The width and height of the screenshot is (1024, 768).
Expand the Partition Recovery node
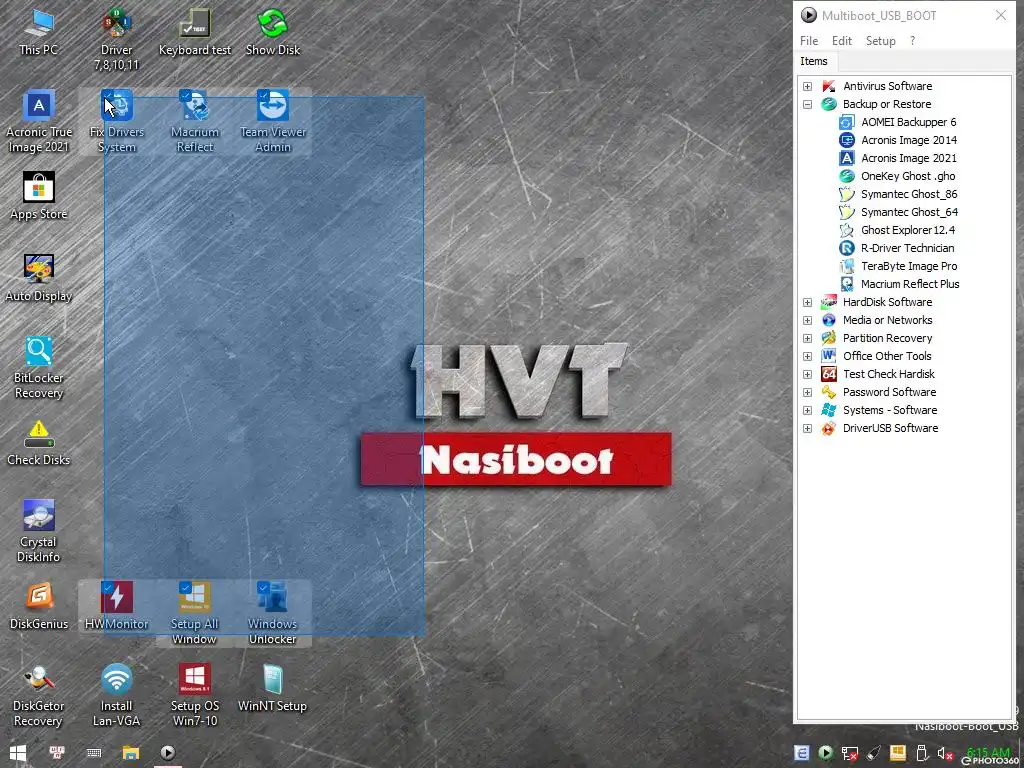(807, 338)
